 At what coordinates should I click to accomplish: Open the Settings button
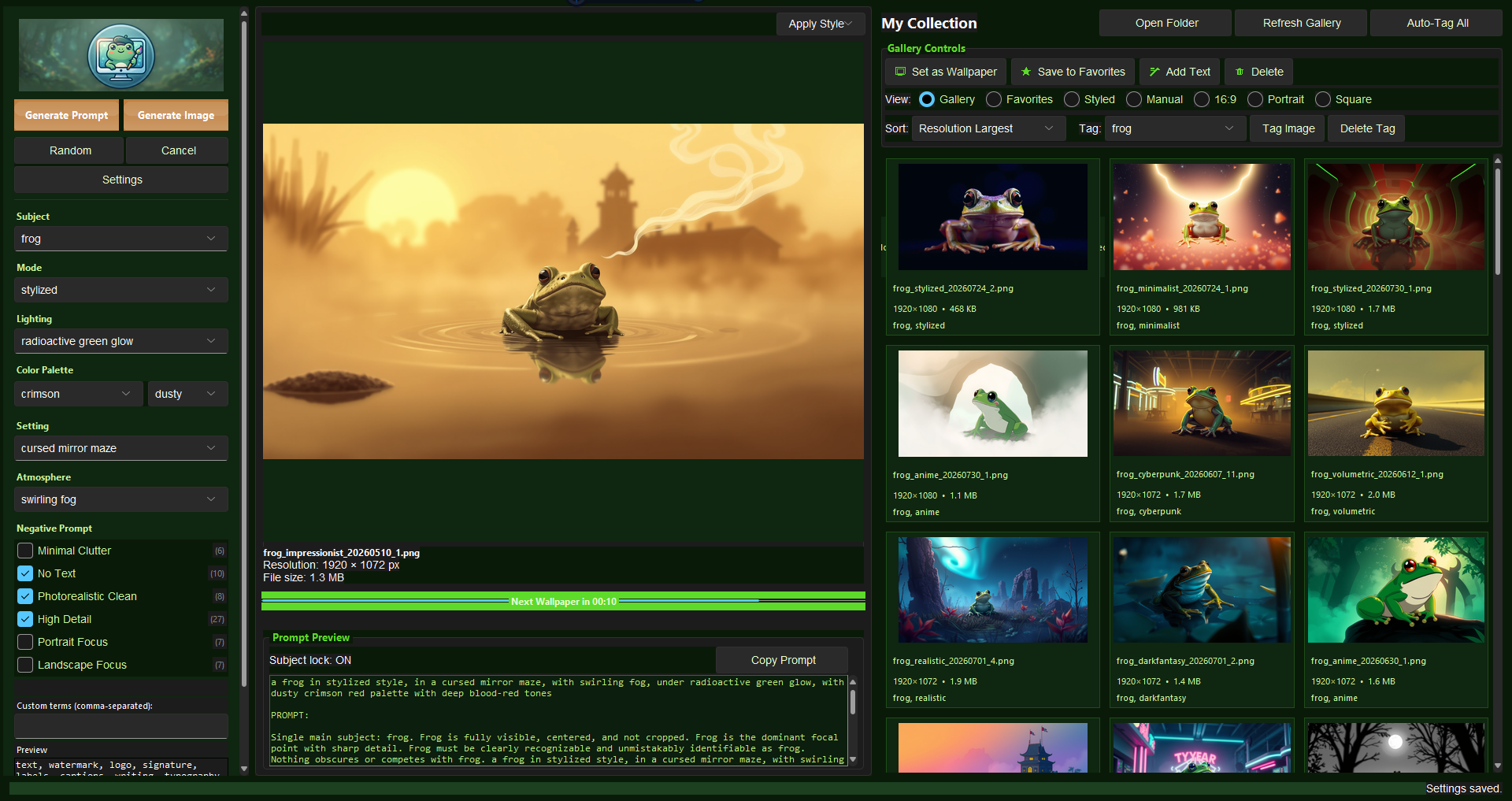(121, 180)
